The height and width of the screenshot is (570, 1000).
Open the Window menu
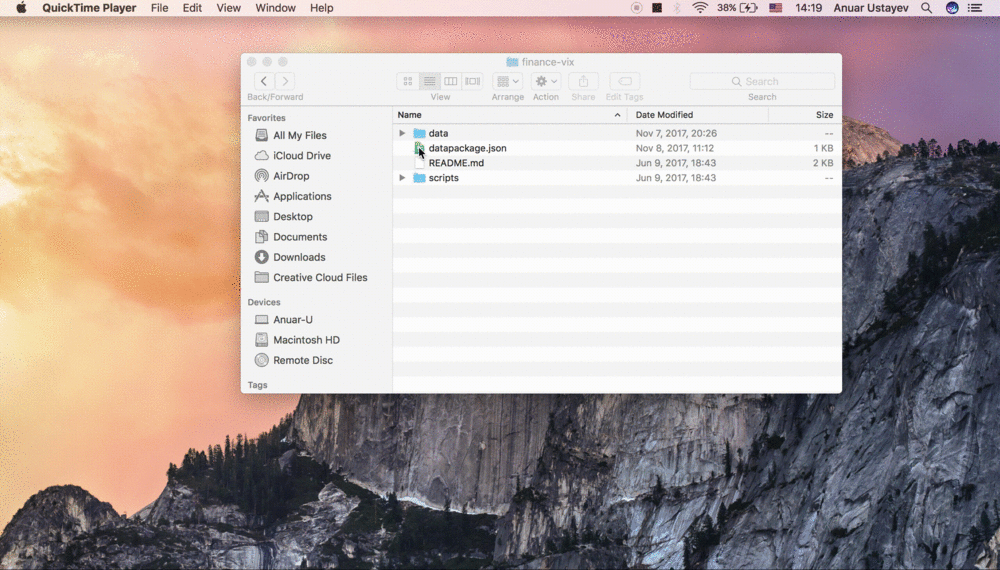pos(276,8)
